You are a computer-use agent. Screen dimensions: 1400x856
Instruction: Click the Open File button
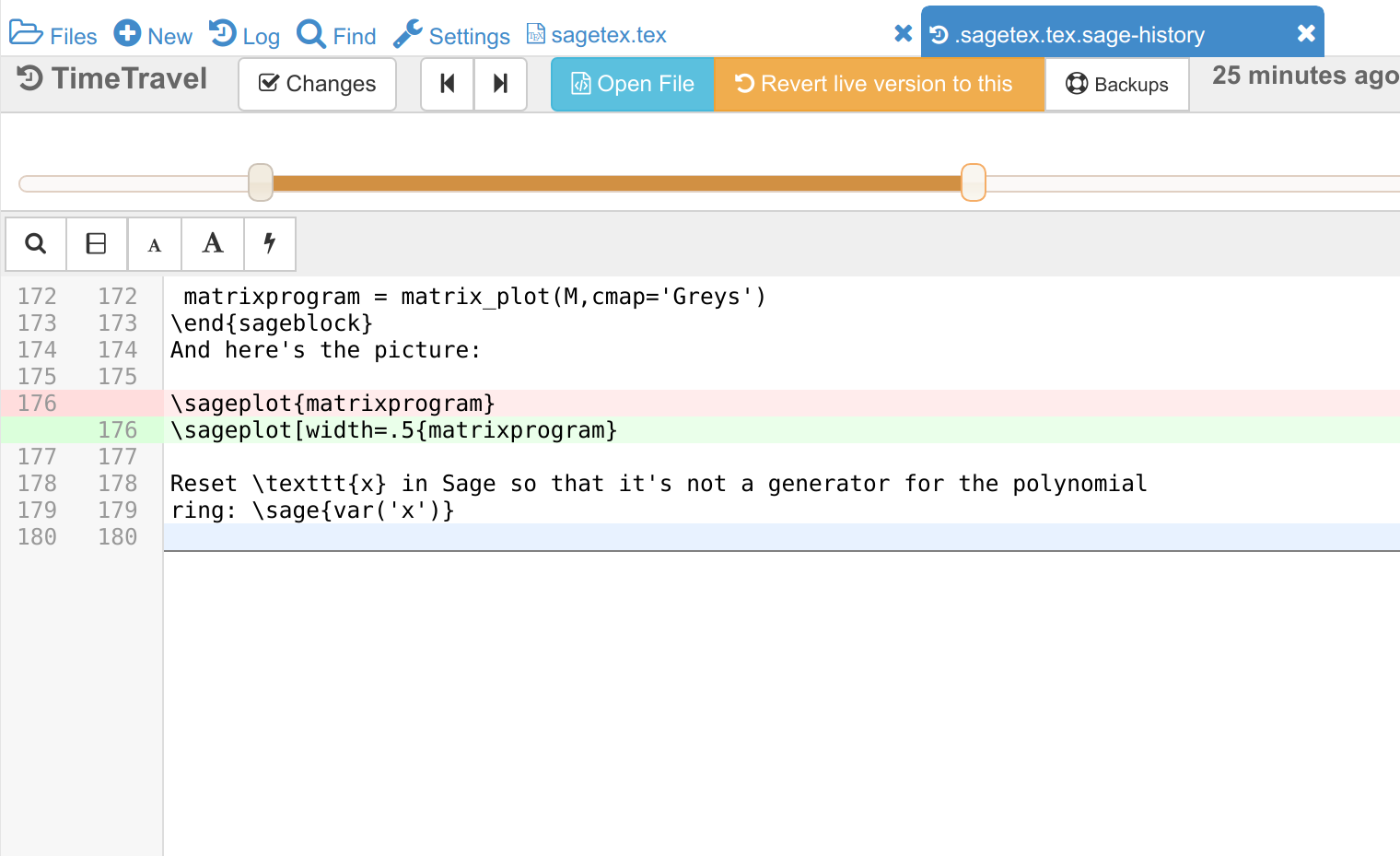point(633,84)
